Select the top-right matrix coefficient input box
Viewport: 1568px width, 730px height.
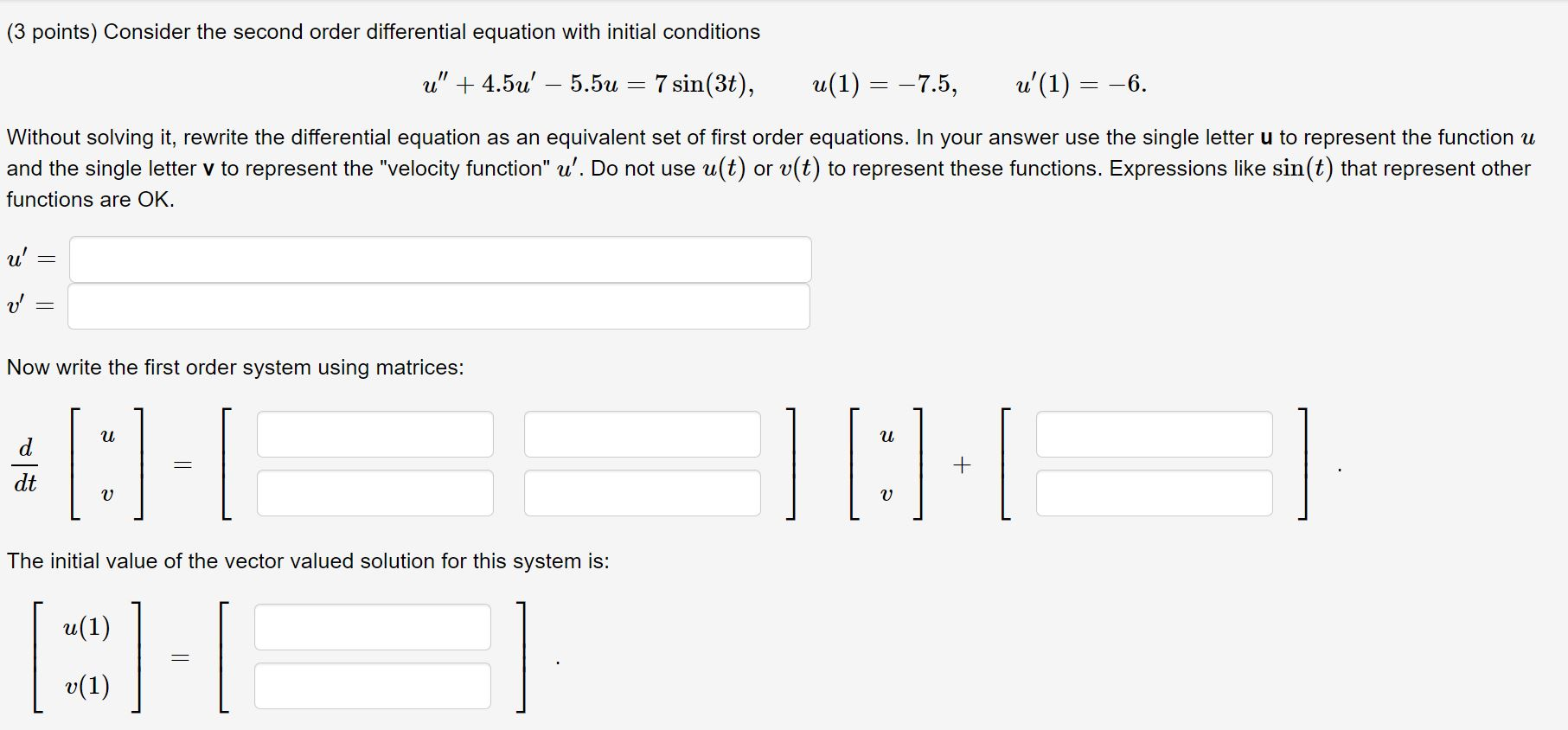pyautogui.click(x=643, y=433)
